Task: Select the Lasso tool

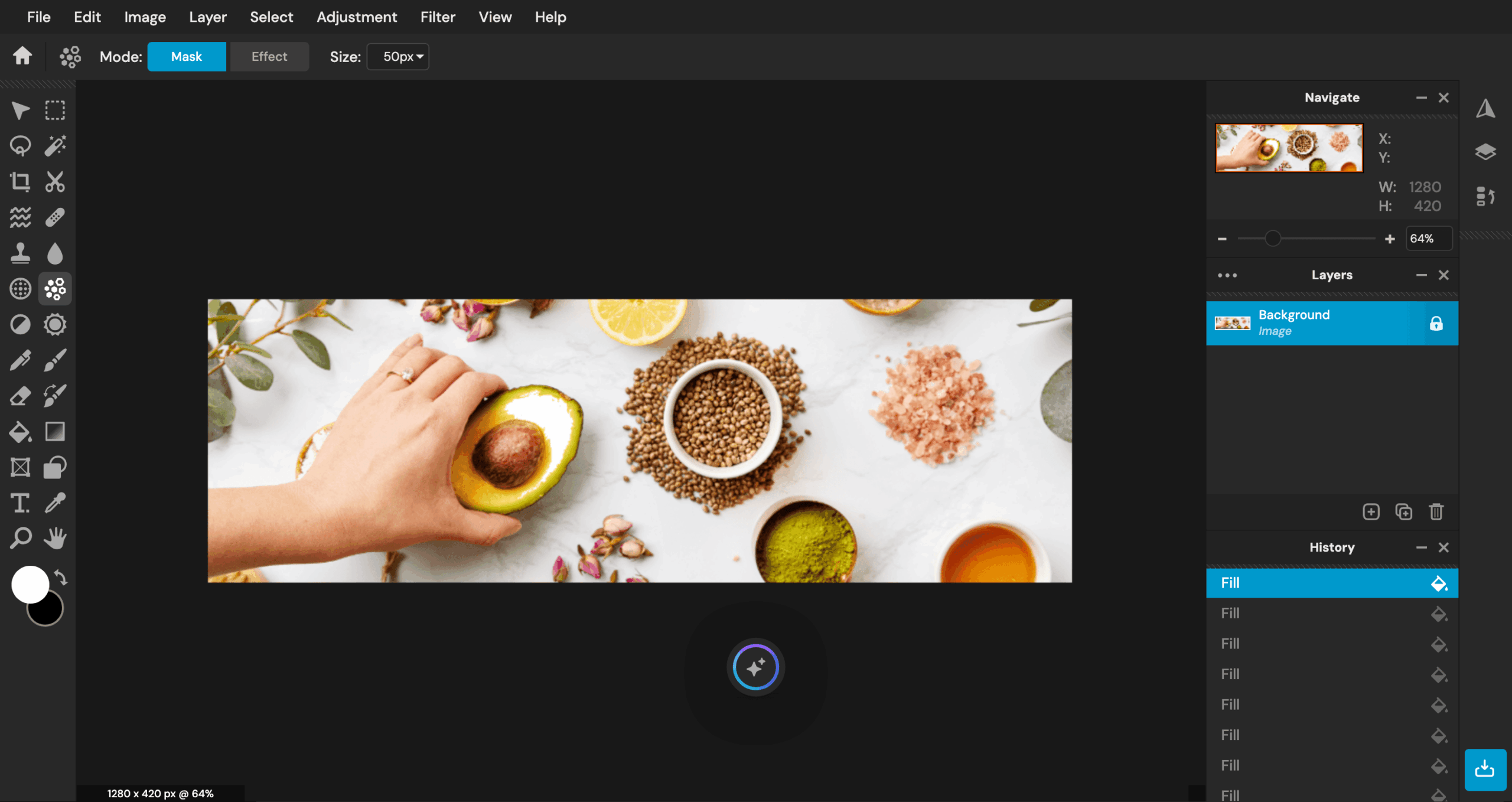Action: click(x=21, y=146)
